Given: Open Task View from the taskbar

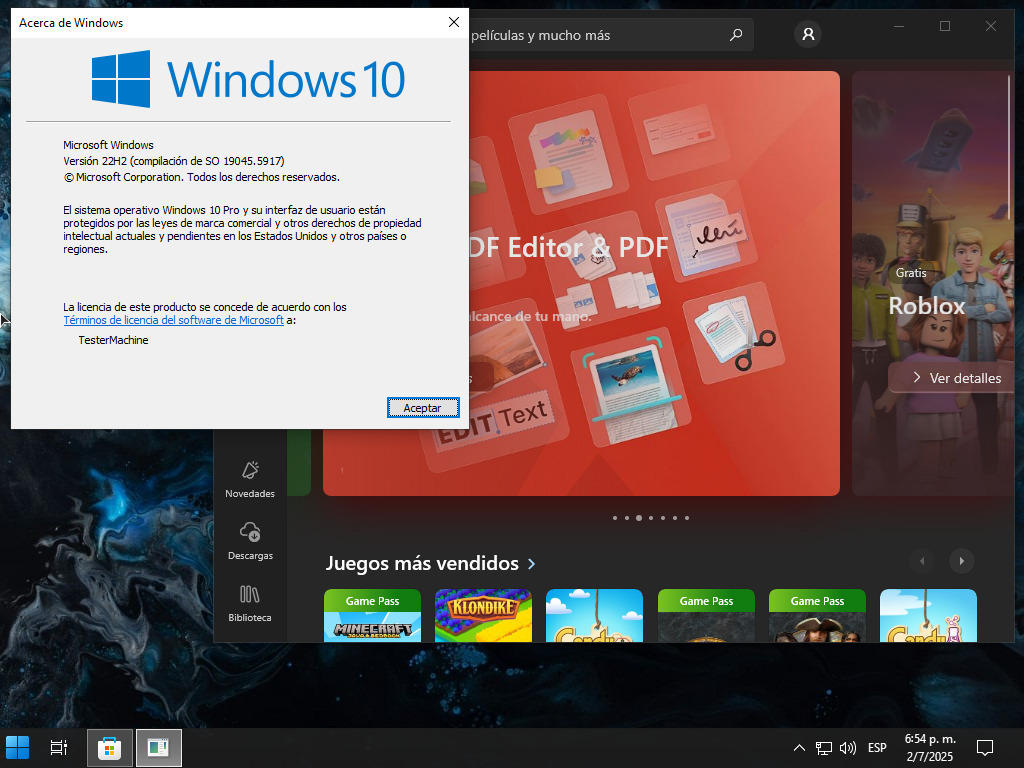Looking at the screenshot, I should pos(59,747).
